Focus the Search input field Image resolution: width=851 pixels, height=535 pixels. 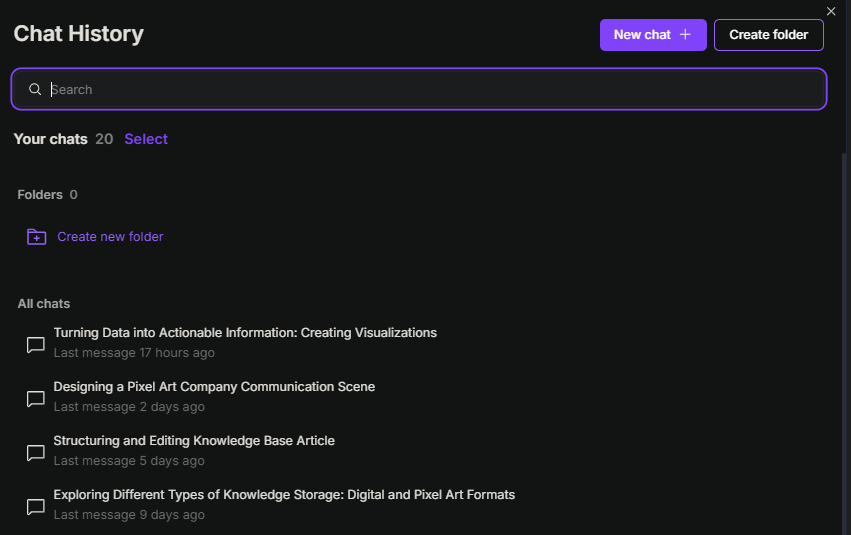pos(418,89)
